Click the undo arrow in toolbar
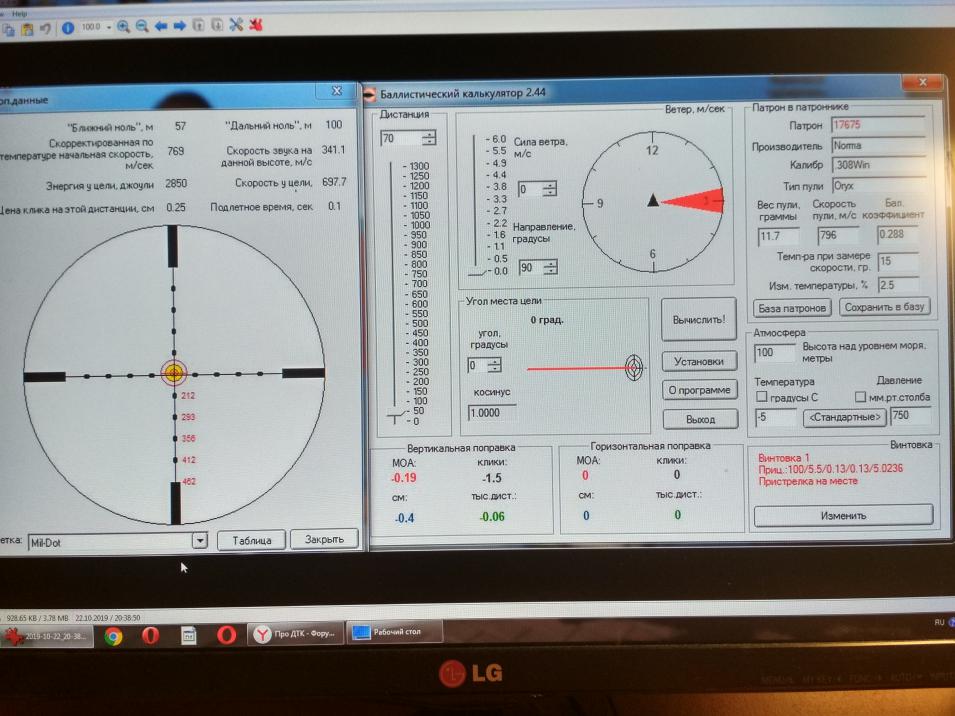Screen dimensions: 955x716 45,29
